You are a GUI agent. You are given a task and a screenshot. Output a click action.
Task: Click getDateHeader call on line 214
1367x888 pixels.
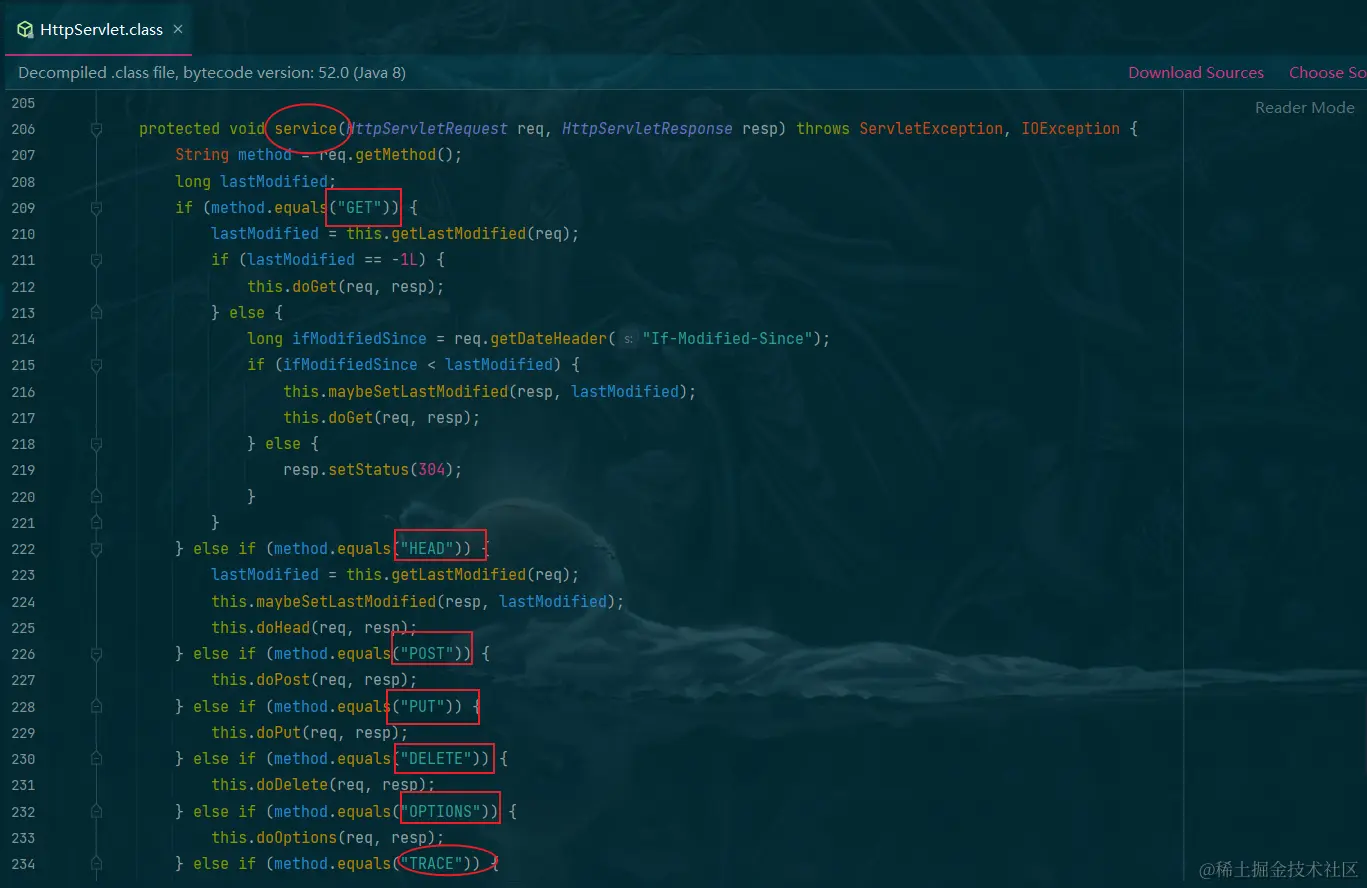(548, 339)
